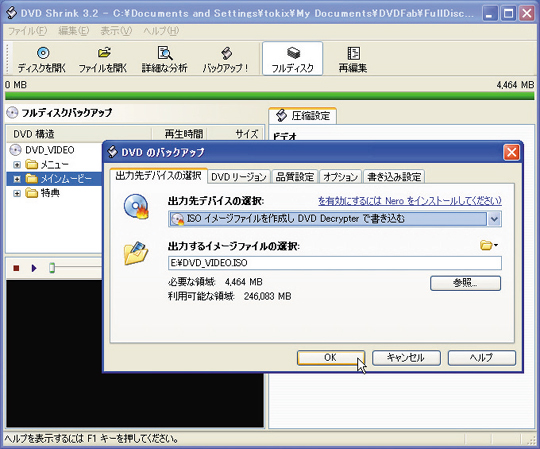Switch to フルディスク mode

point(293,59)
